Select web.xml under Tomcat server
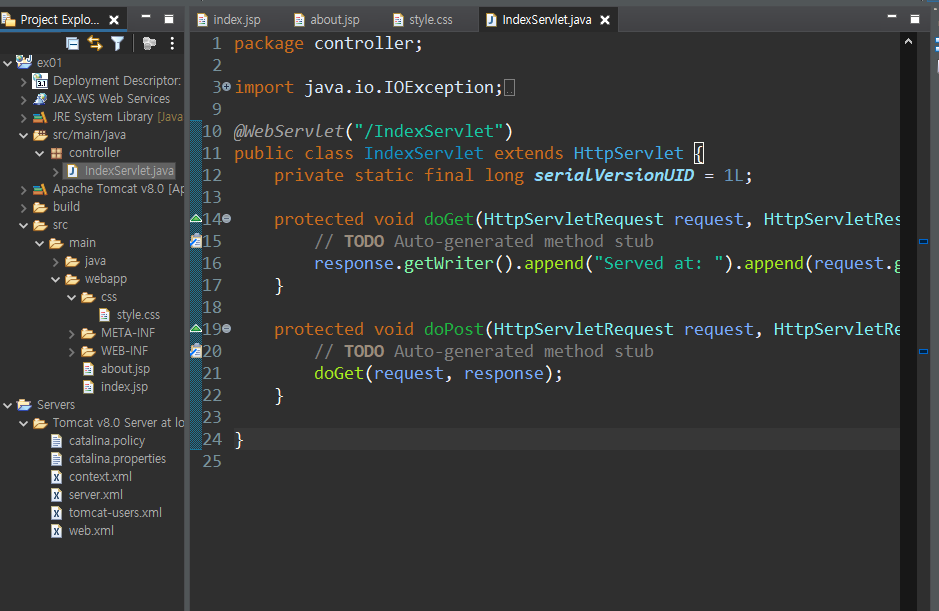 (x=91, y=530)
